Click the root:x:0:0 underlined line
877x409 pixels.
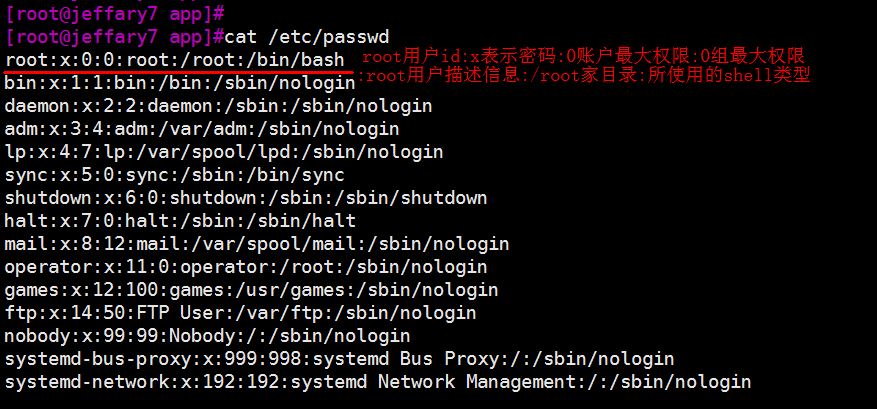[175, 60]
